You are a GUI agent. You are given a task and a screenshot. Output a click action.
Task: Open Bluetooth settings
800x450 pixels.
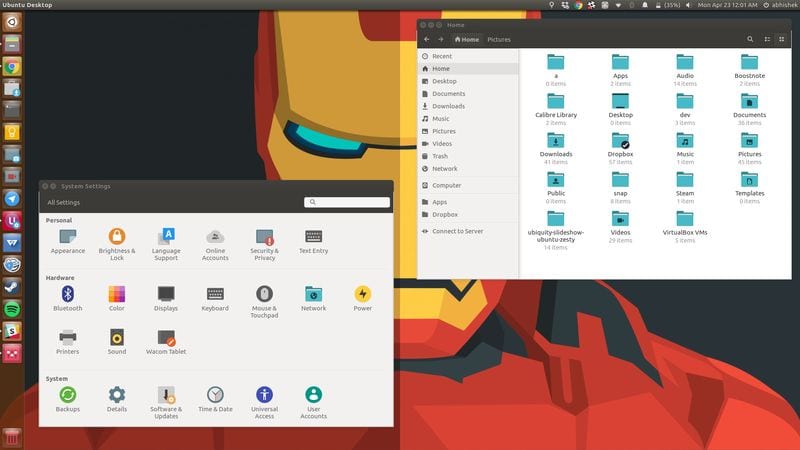68,298
